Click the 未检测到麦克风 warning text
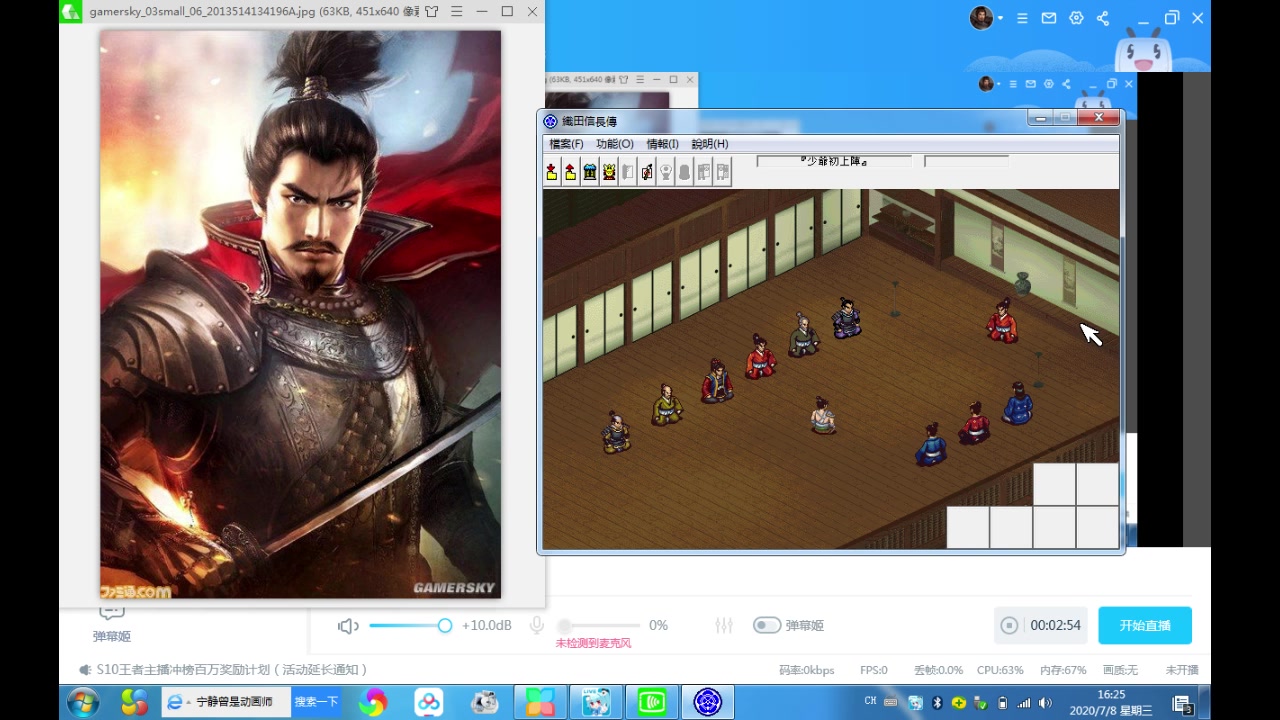Screen dimensions: 1280x720 click(x=593, y=643)
